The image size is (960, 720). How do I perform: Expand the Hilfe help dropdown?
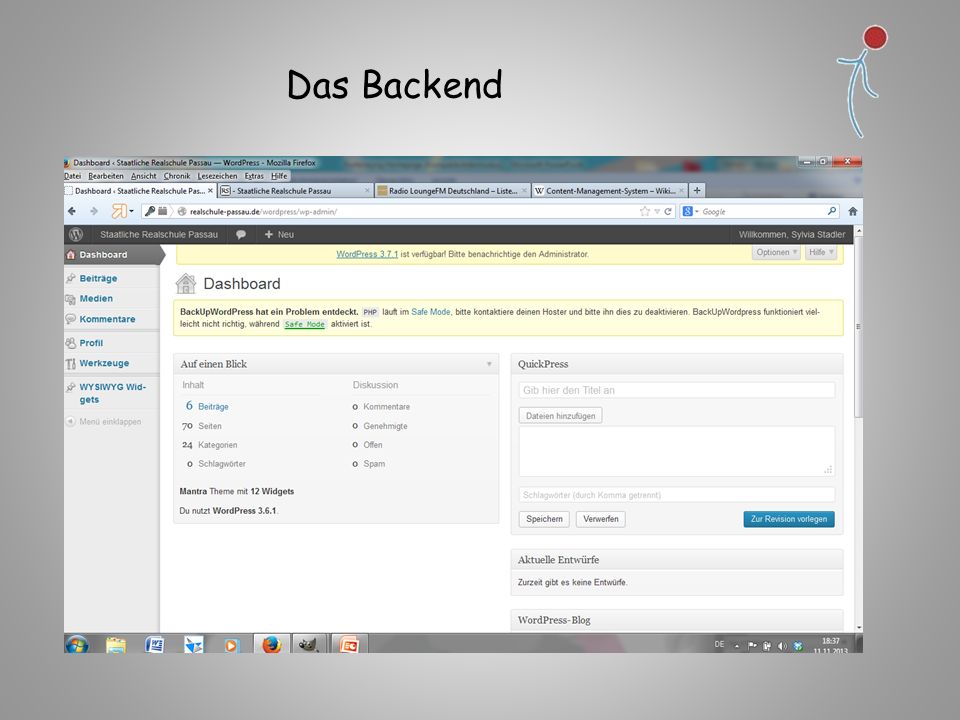[821, 252]
